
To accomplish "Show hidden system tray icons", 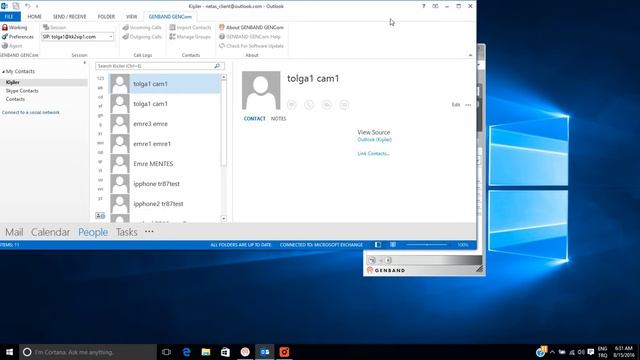I will tap(552, 352).
